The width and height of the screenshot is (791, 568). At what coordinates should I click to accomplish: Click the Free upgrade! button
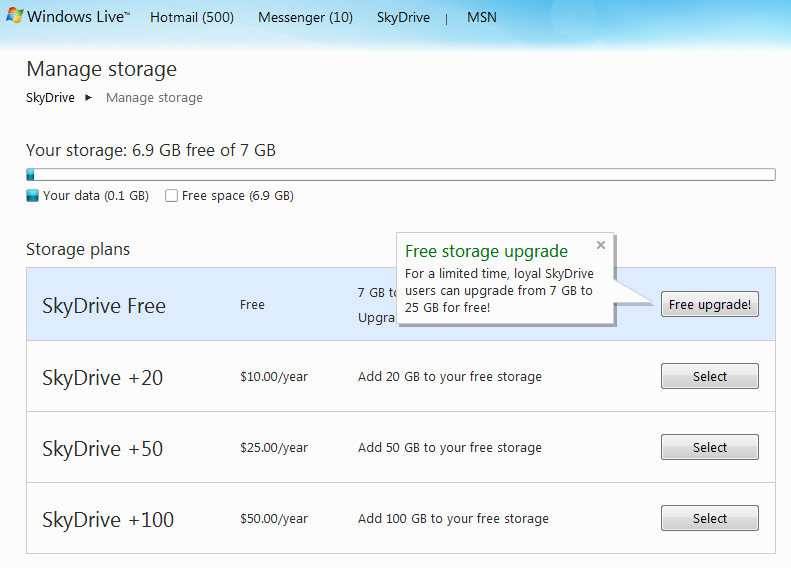(x=709, y=304)
